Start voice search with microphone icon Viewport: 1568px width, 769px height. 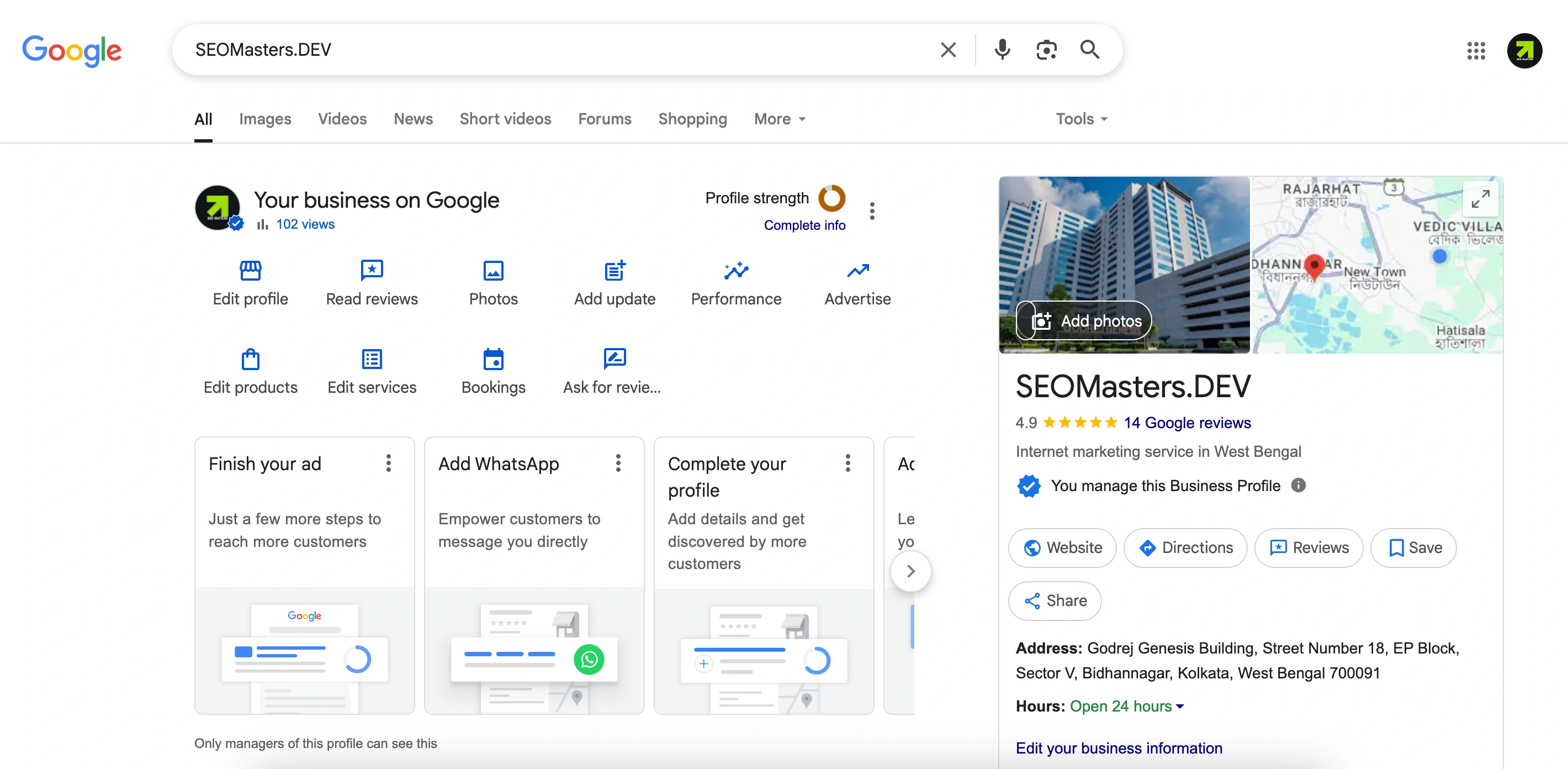pos(1002,49)
